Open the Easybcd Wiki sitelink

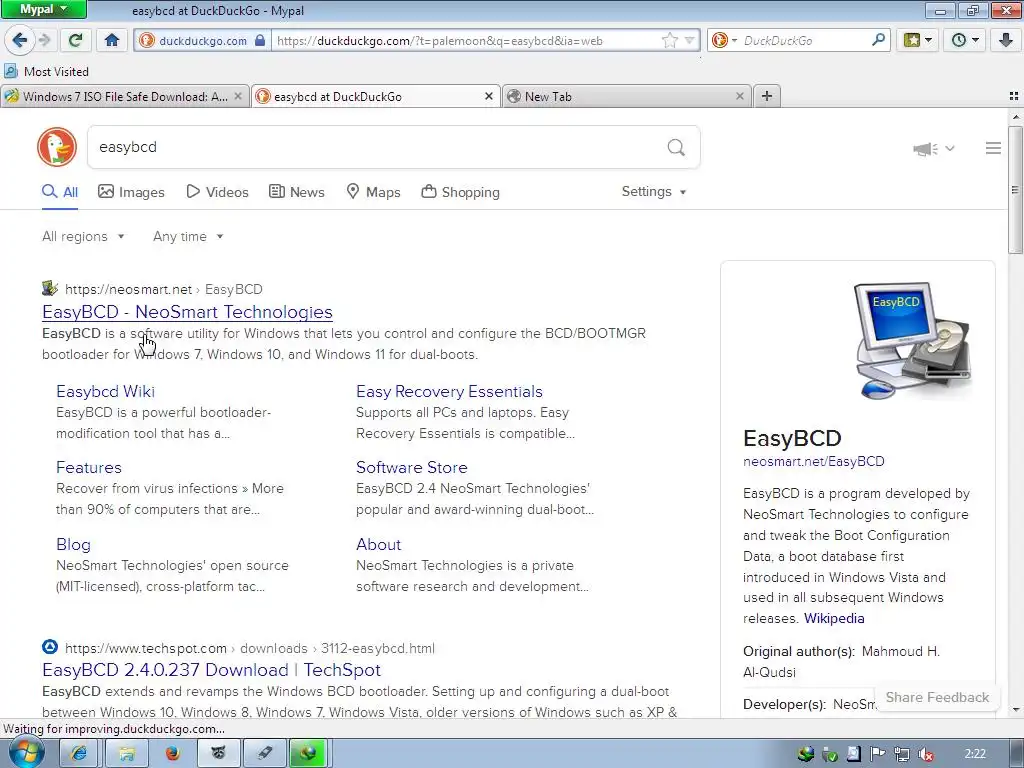pos(105,391)
